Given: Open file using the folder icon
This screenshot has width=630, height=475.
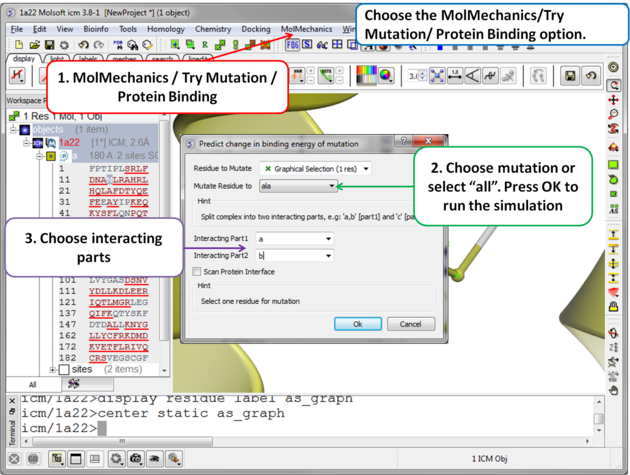Looking at the screenshot, I should pos(35,45).
